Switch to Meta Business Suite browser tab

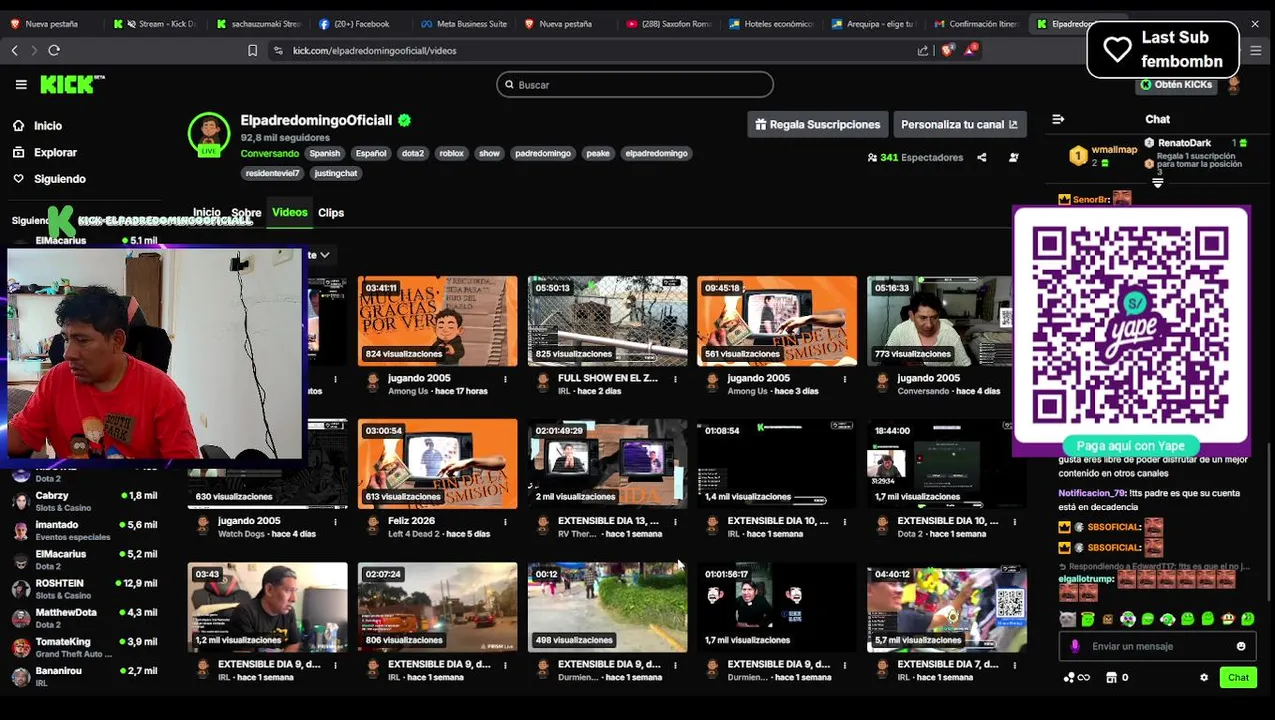click(x=463, y=24)
